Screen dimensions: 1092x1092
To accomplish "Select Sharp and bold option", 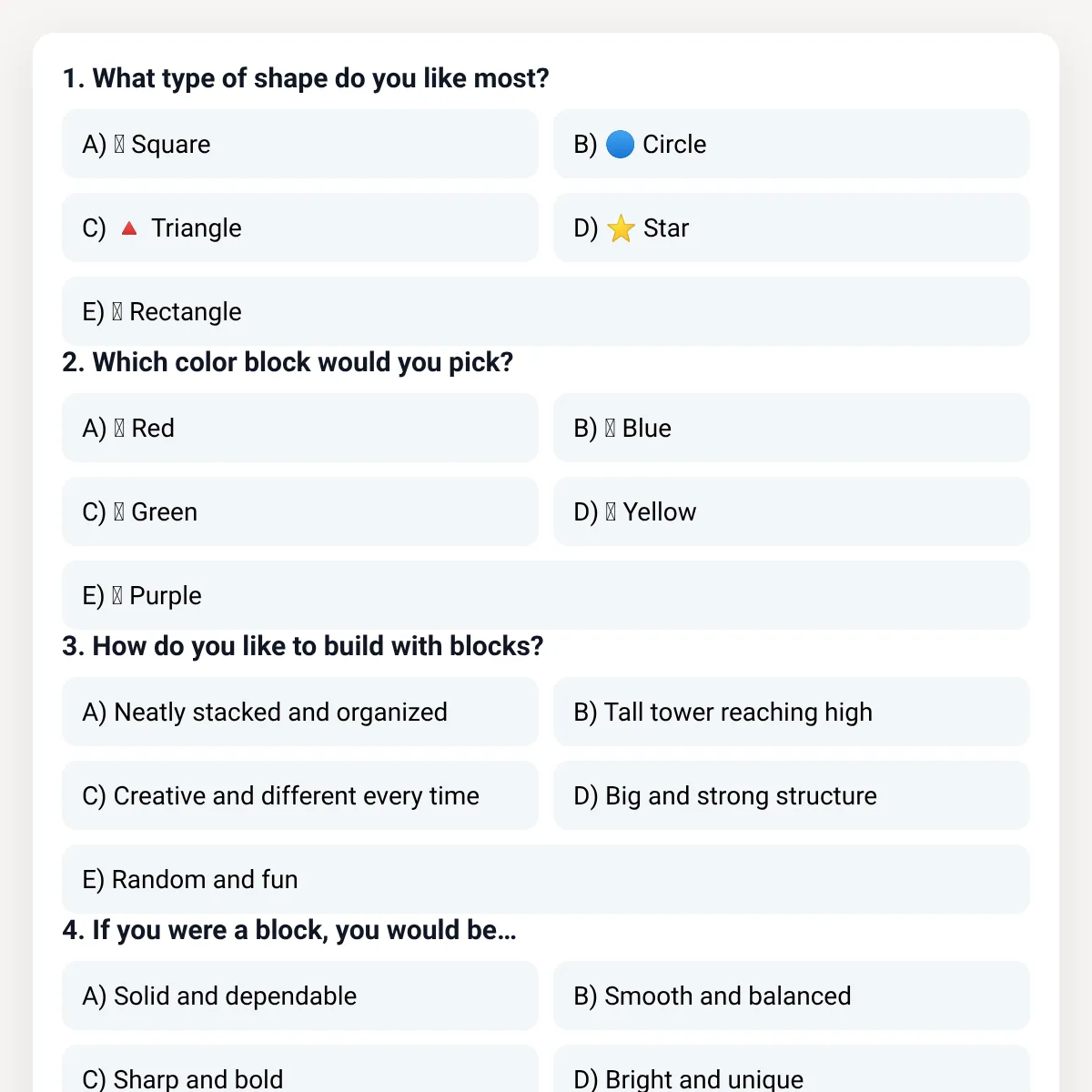I will pos(300,1069).
